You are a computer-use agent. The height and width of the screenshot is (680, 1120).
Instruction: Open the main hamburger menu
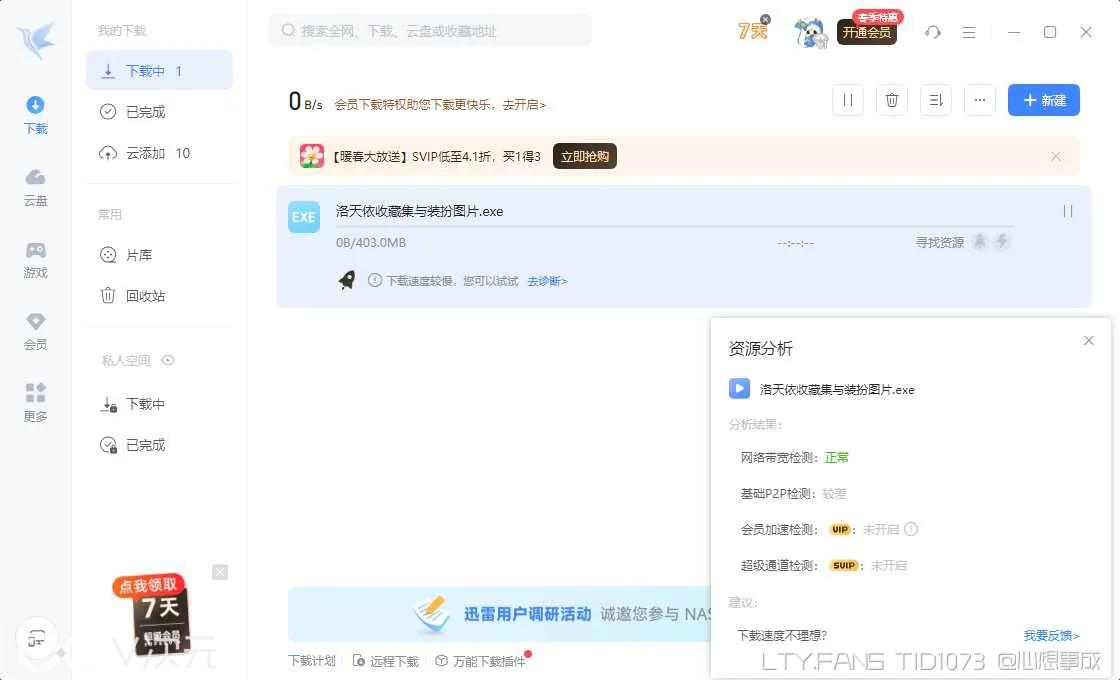coord(969,32)
